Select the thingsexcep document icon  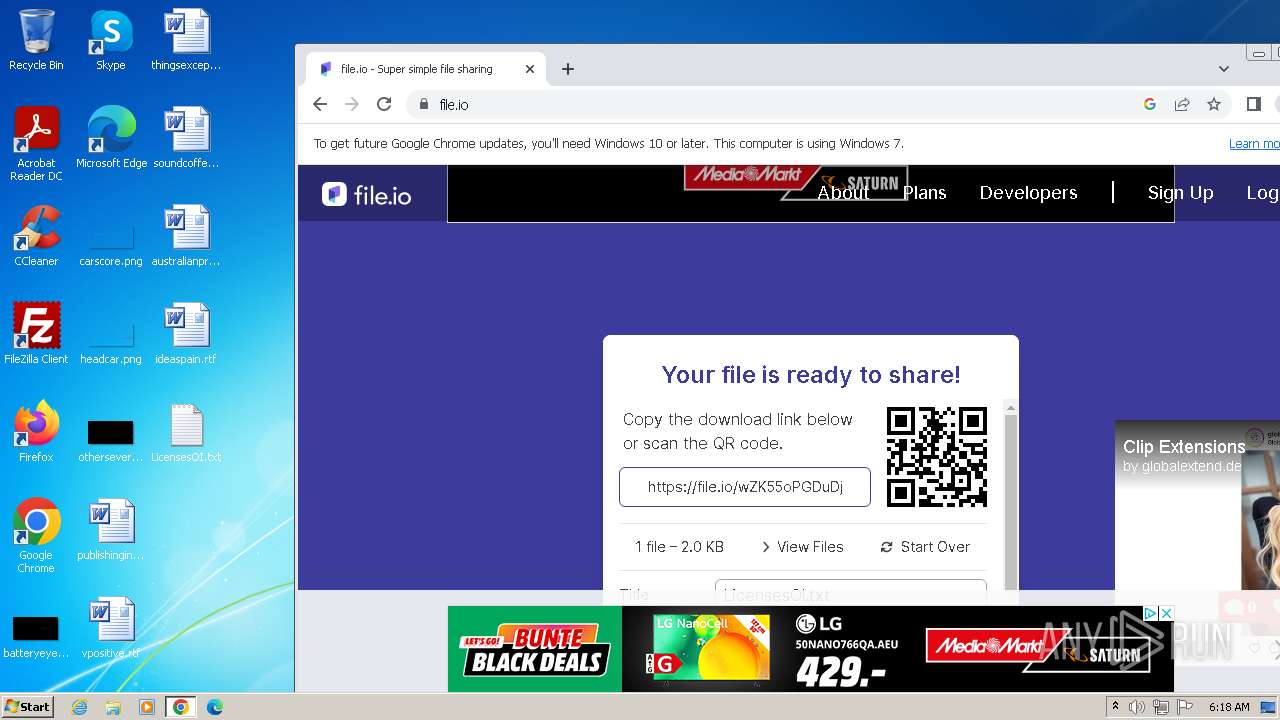(x=186, y=40)
